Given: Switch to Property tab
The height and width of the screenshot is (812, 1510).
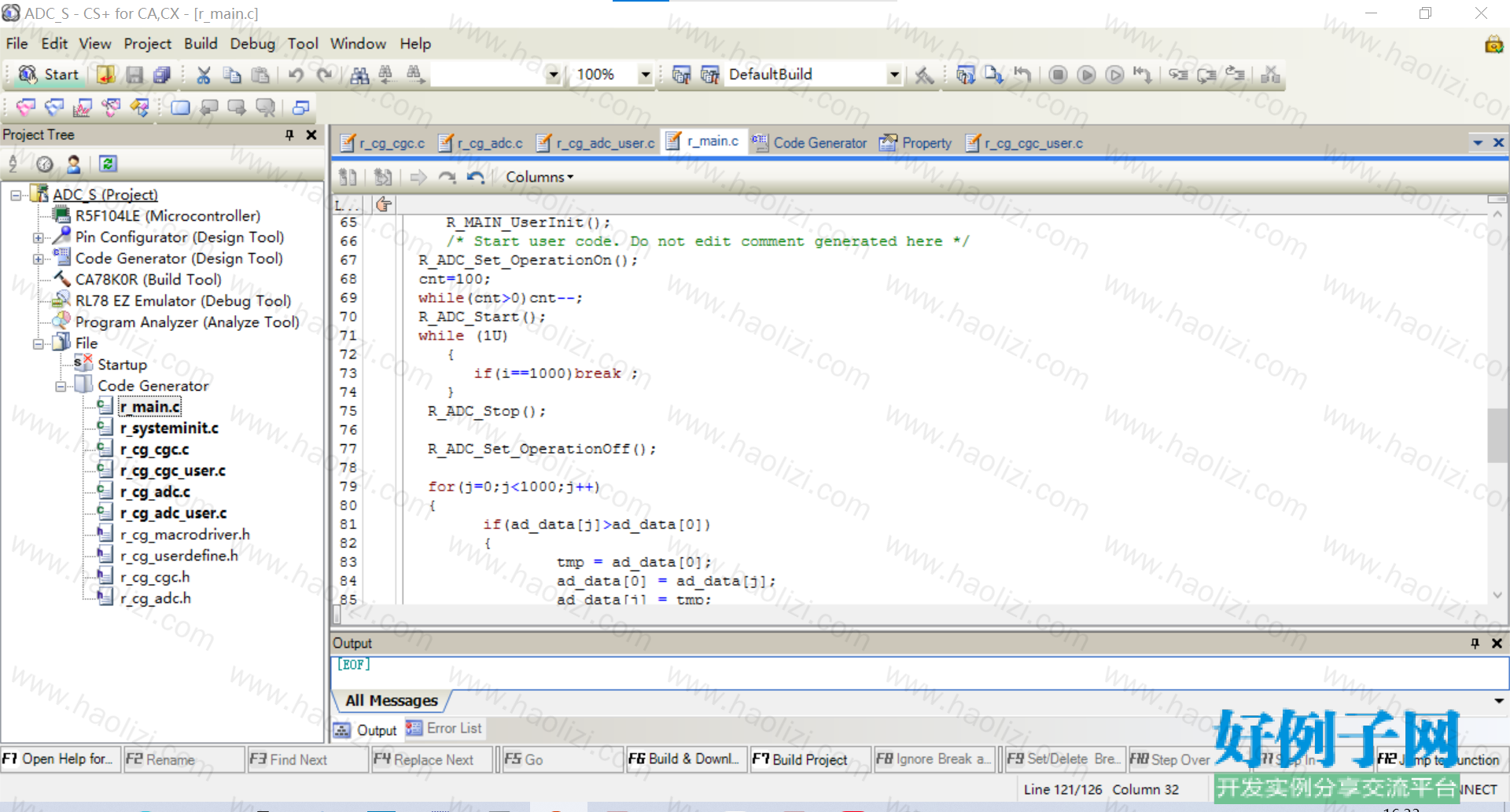Looking at the screenshot, I should (916, 143).
